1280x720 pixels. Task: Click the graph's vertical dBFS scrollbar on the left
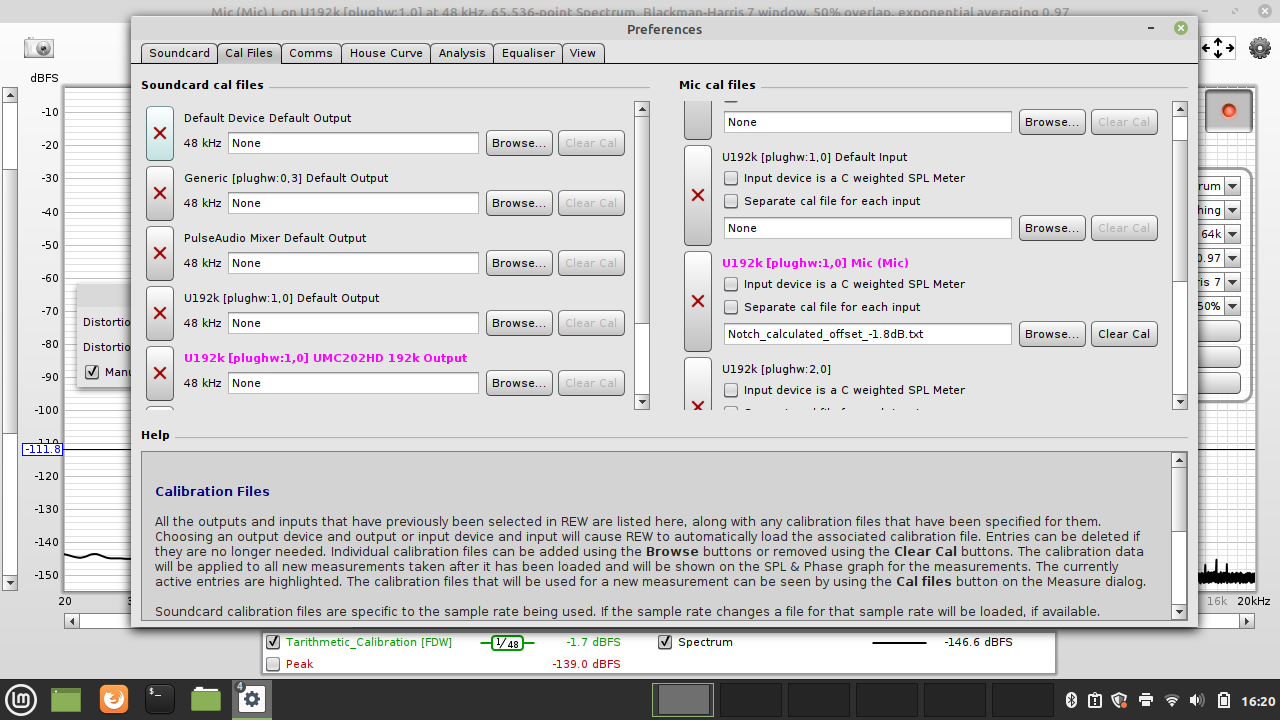tap(10, 339)
